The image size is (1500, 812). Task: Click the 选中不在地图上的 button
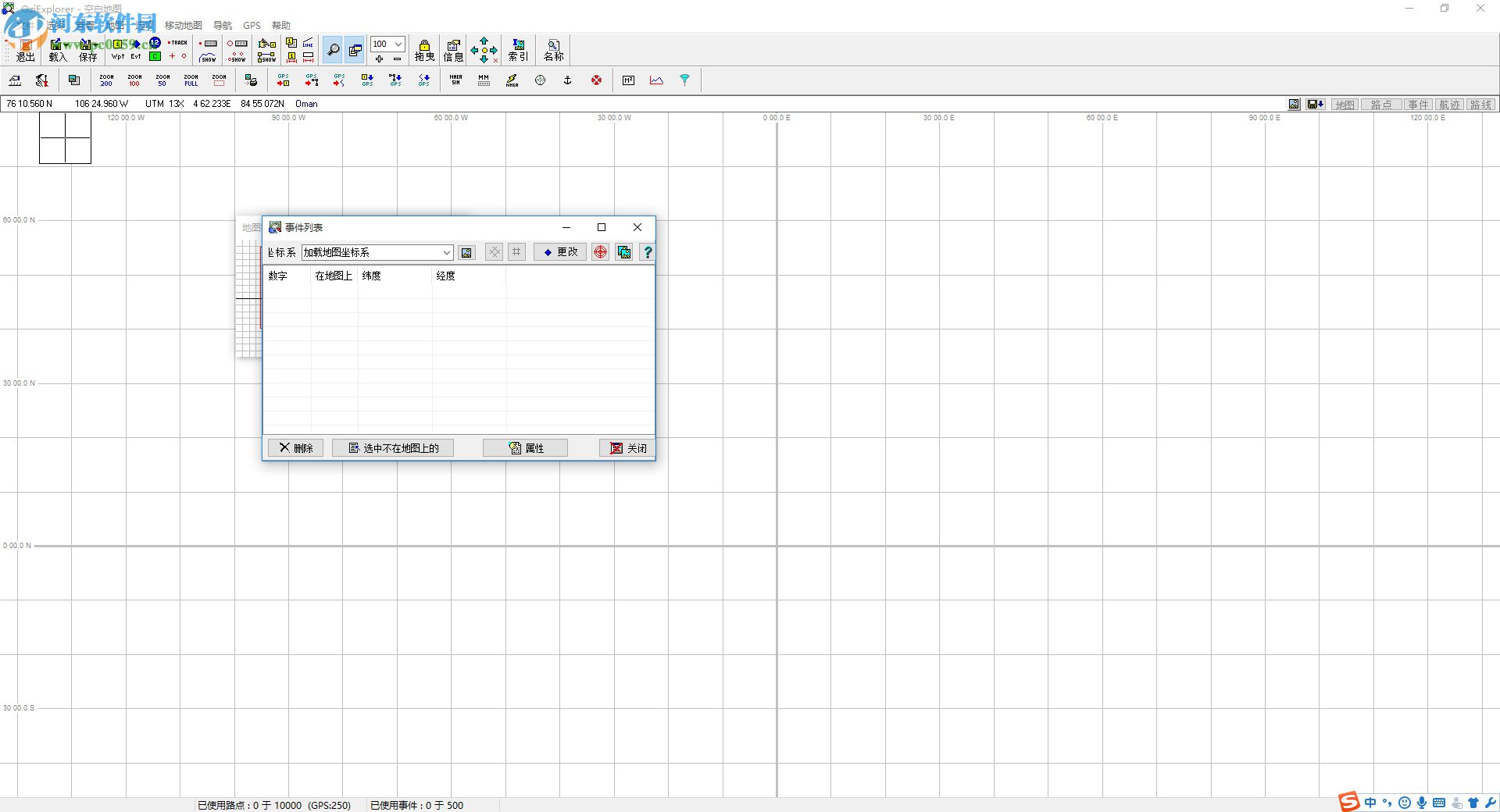[393, 448]
